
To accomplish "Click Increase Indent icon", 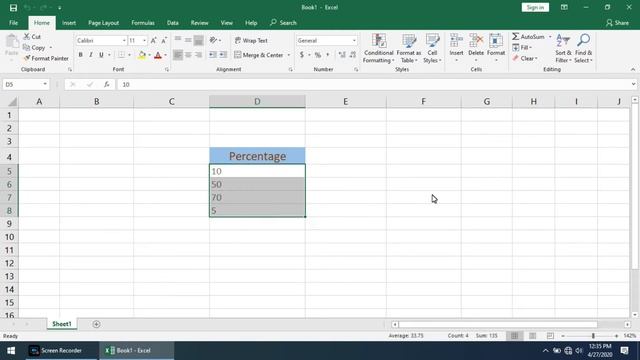I will [223, 55].
